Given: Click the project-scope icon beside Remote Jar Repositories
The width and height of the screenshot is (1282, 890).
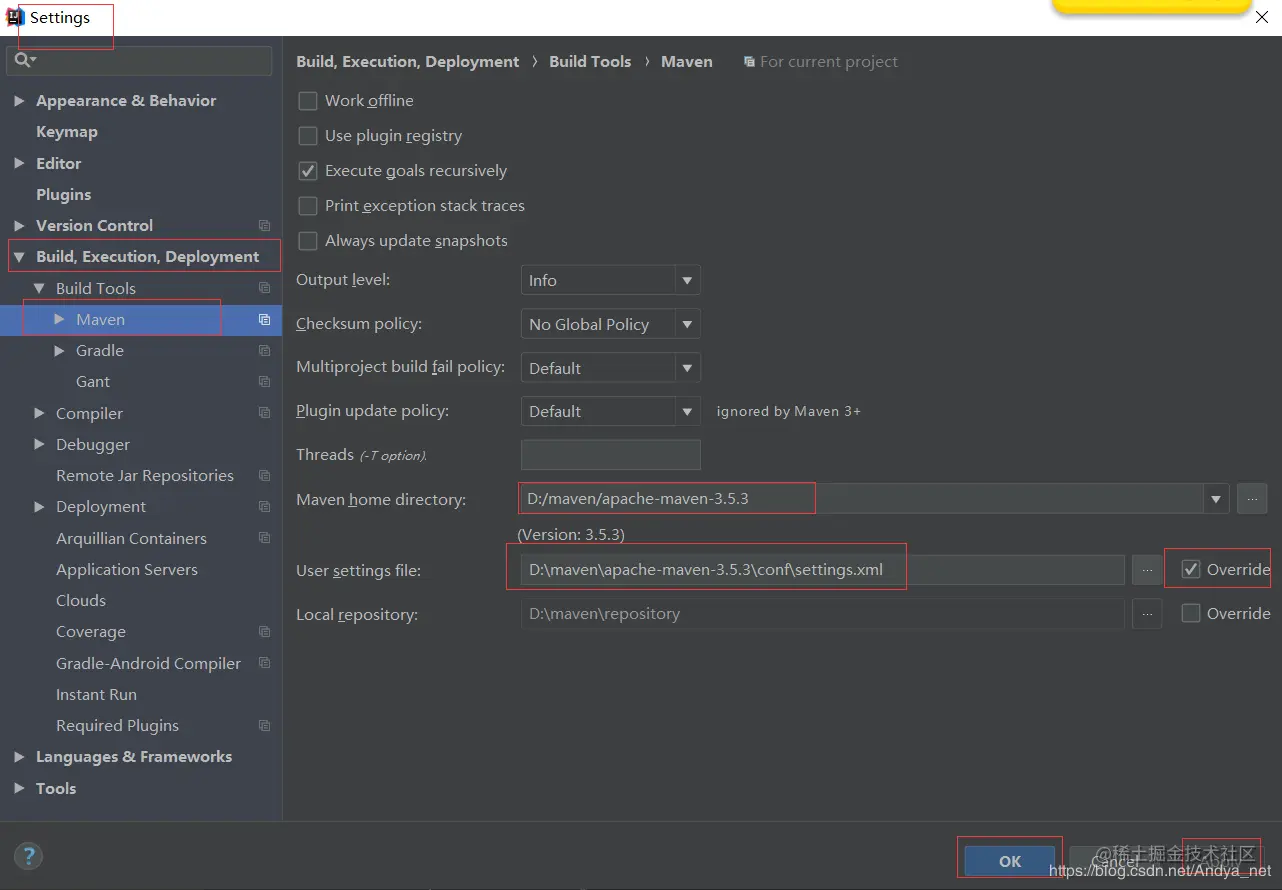Looking at the screenshot, I should tap(264, 476).
